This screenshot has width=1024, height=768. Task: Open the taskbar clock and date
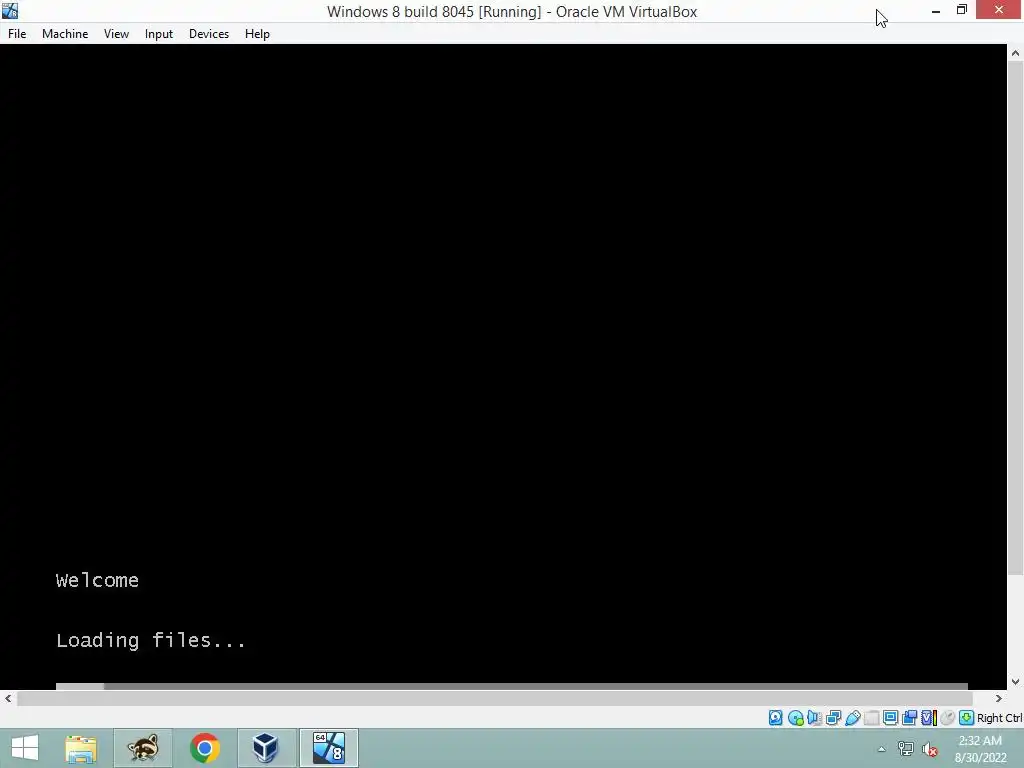980,749
